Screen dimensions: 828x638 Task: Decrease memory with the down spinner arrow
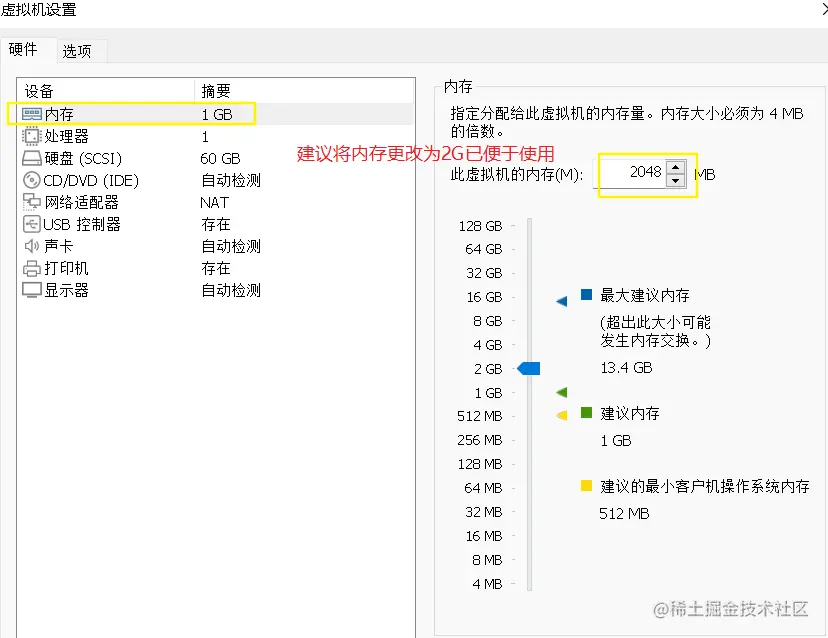tap(675, 180)
